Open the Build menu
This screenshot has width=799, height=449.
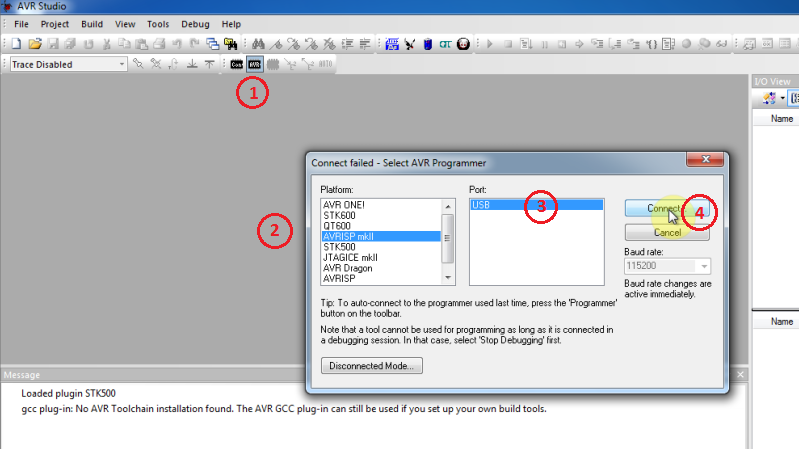[x=92, y=24]
